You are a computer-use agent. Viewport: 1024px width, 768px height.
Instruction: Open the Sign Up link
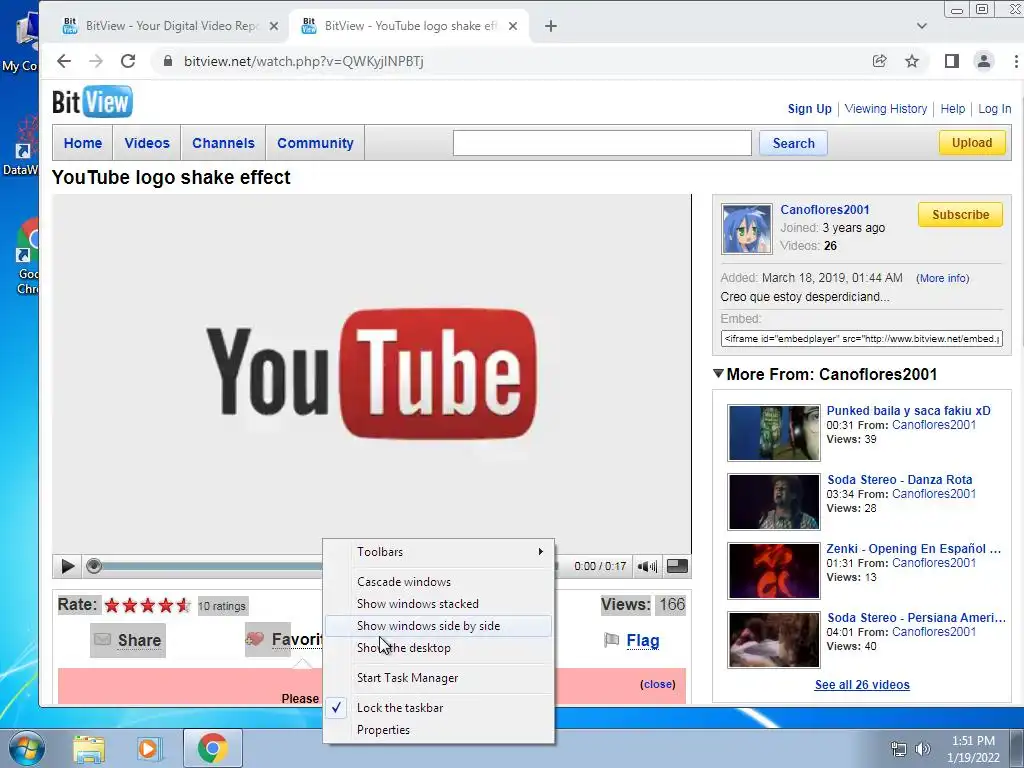coord(809,109)
